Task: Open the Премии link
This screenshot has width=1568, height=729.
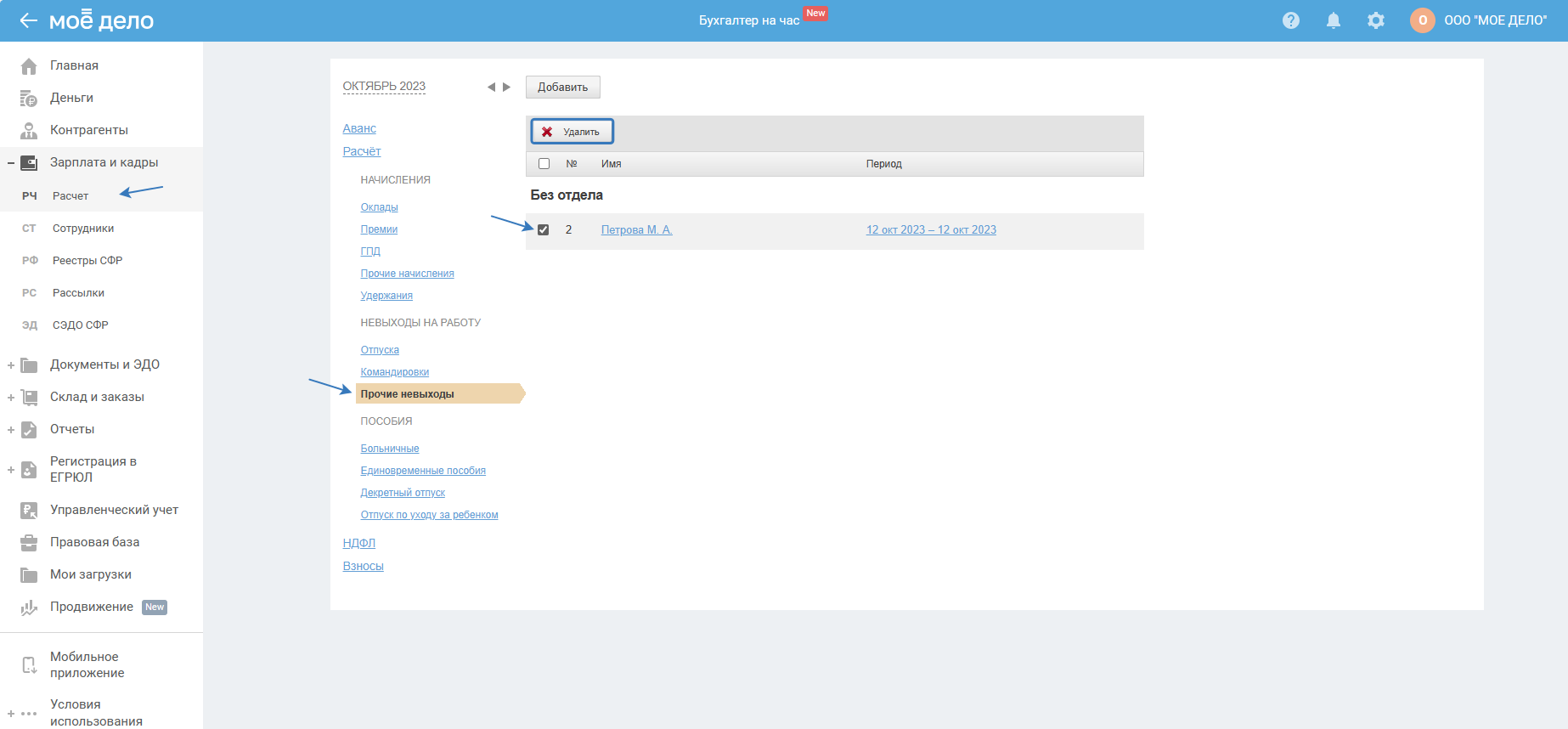Action: (x=379, y=229)
